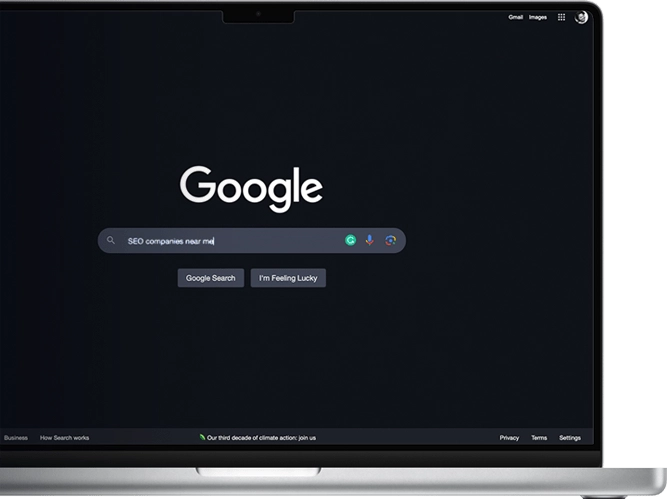Click the green Grammarly icon
Viewport: 667px width, 499px height.
click(351, 241)
